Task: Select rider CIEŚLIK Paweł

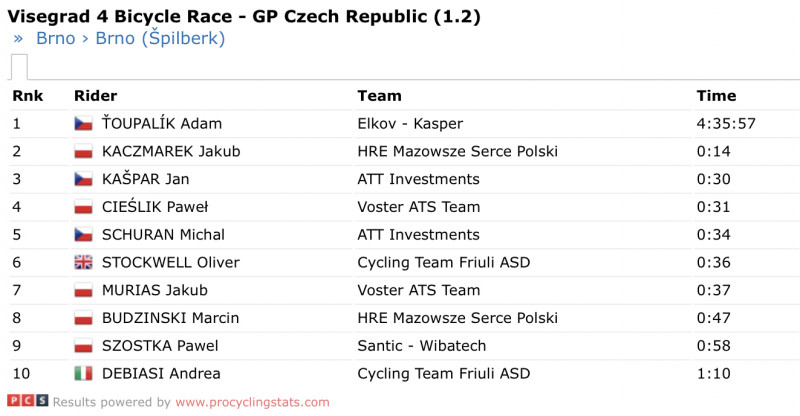Action: tap(155, 207)
